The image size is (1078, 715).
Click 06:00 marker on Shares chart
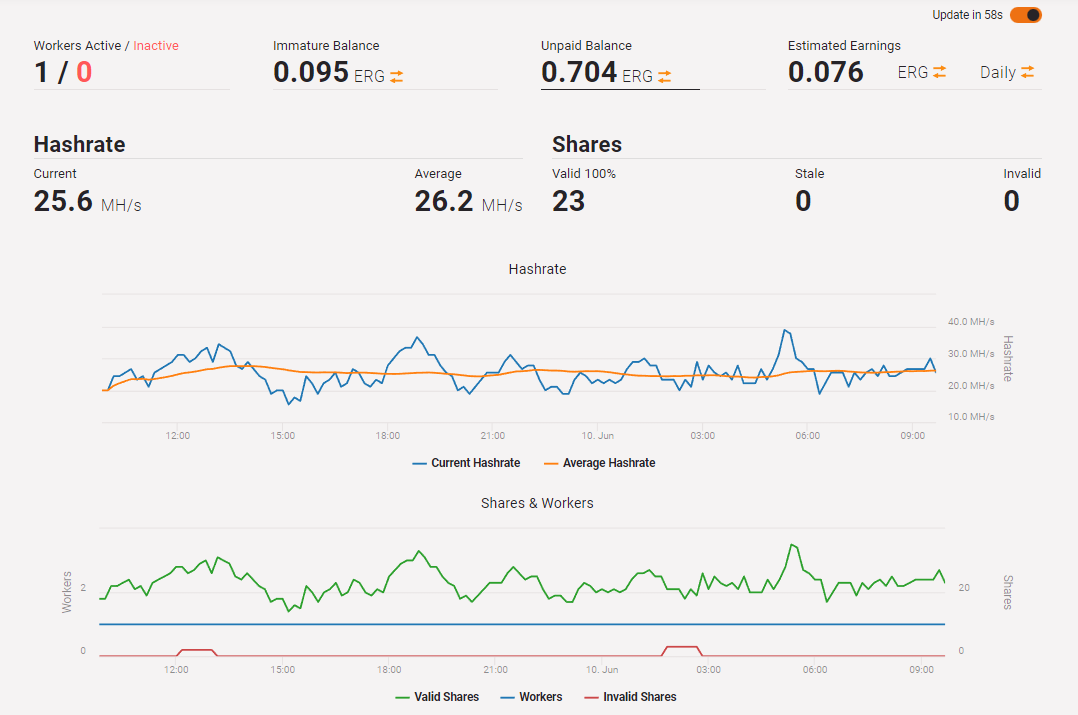(x=815, y=670)
